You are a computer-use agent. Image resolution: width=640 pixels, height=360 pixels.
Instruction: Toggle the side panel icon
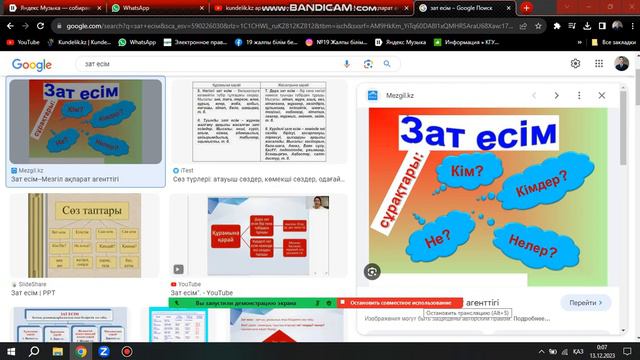point(602,26)
